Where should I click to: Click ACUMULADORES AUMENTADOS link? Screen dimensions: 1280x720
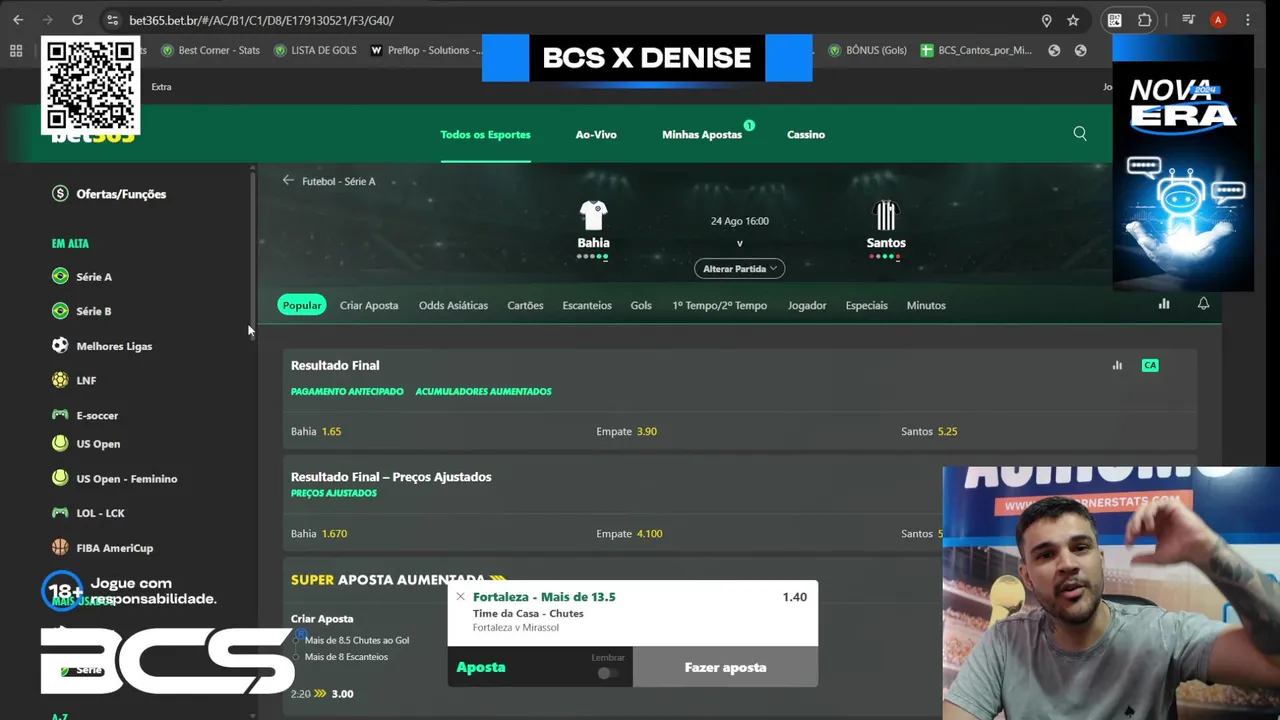483,391
